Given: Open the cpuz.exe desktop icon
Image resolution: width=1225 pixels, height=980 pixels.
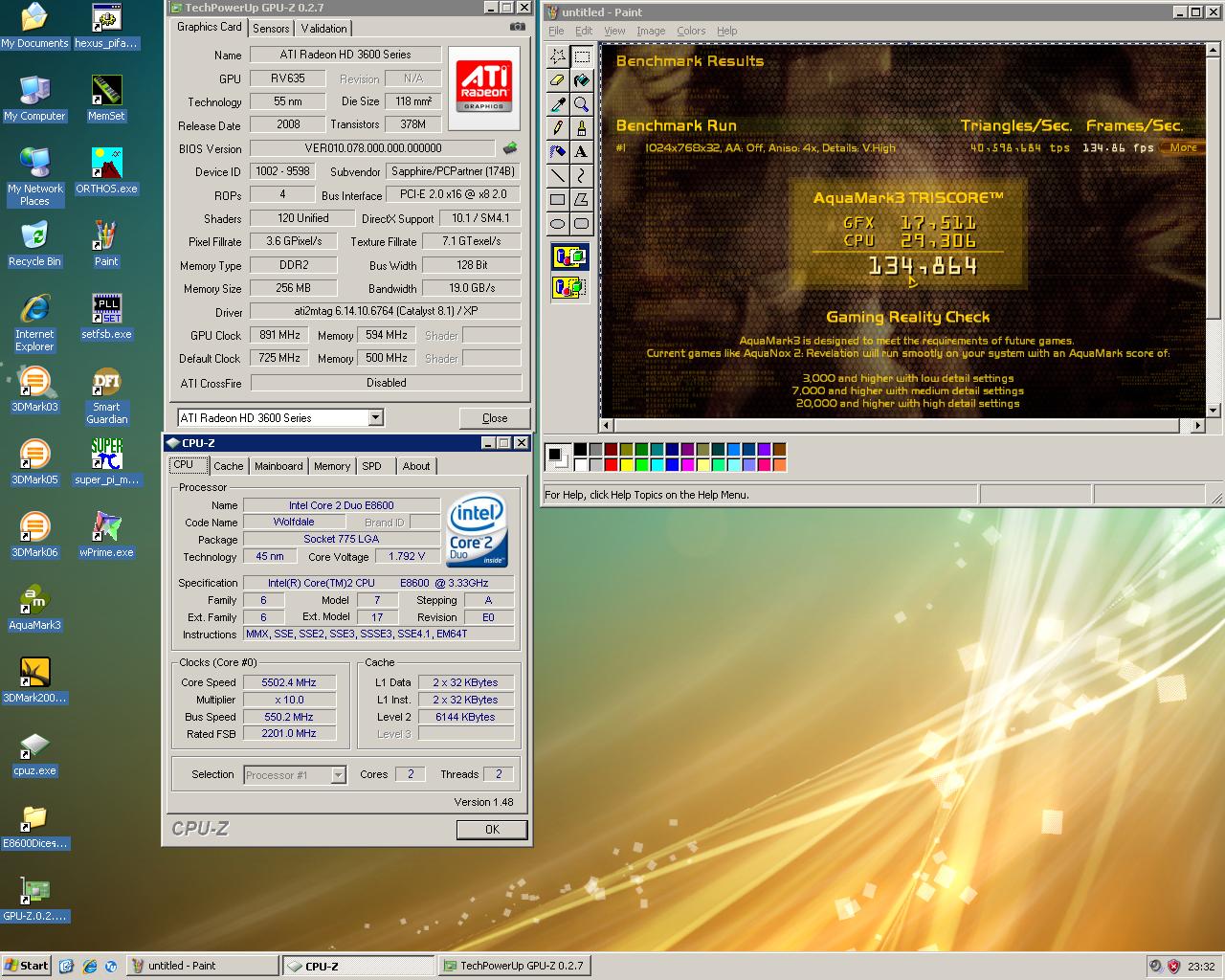Looking at the screenshot, I should 34,753.
